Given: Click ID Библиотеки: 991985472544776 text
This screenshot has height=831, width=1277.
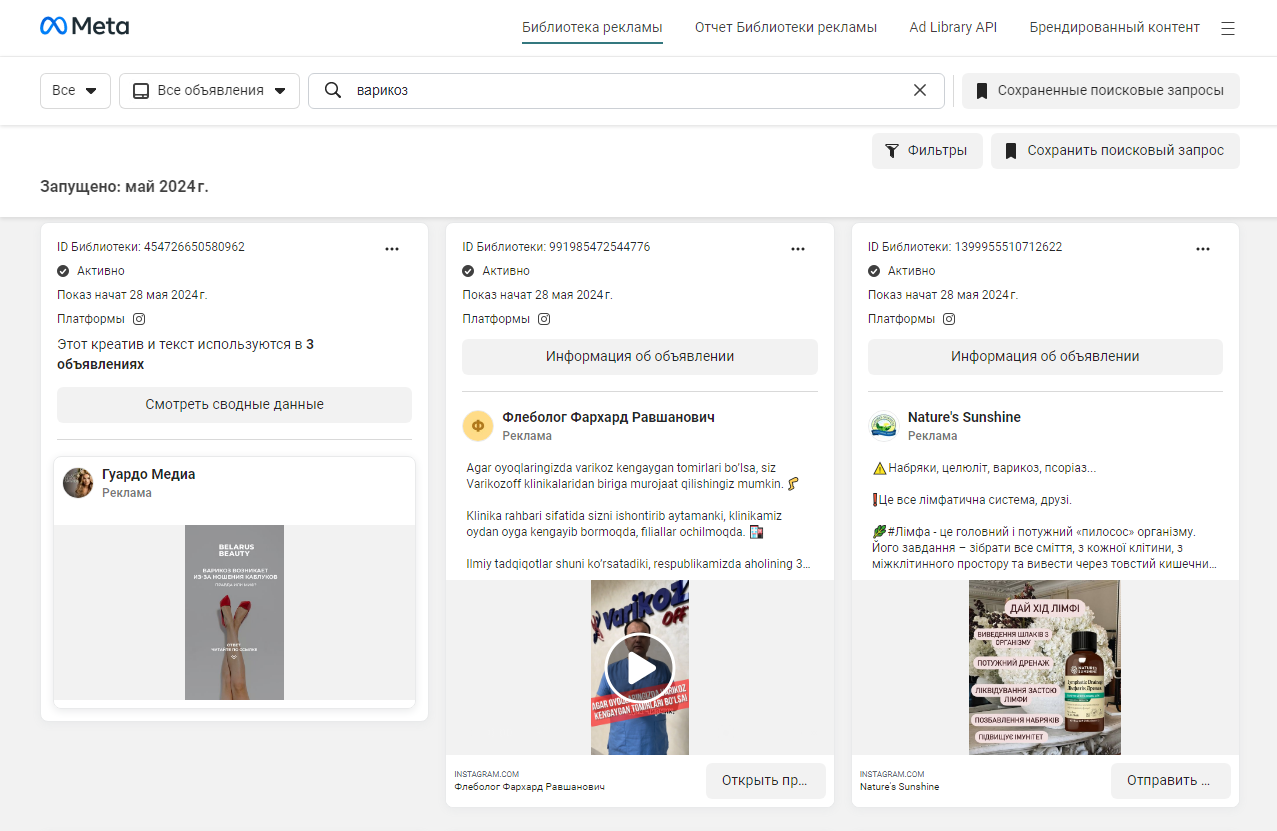Looking at the screenshot, I should point(556,247).
